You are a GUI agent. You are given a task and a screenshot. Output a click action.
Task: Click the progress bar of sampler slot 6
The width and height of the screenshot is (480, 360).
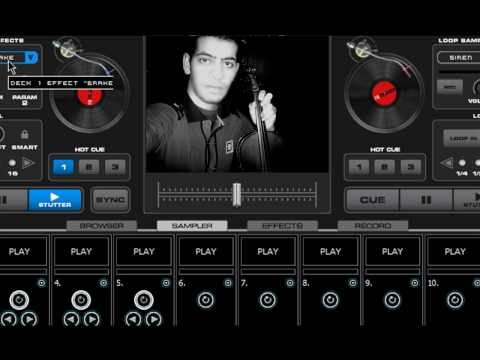(x=206, y=271)
